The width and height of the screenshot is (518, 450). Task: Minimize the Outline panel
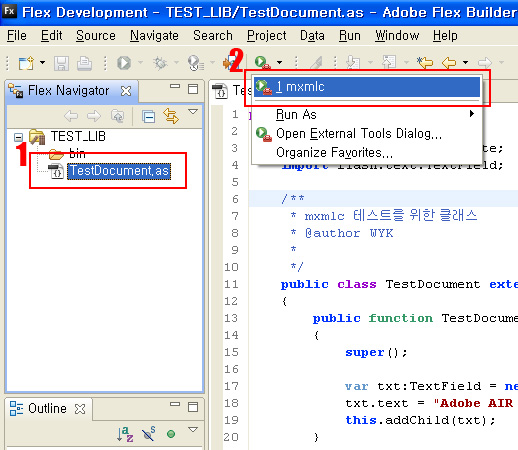pyautogui.click(x=175, y=404)
